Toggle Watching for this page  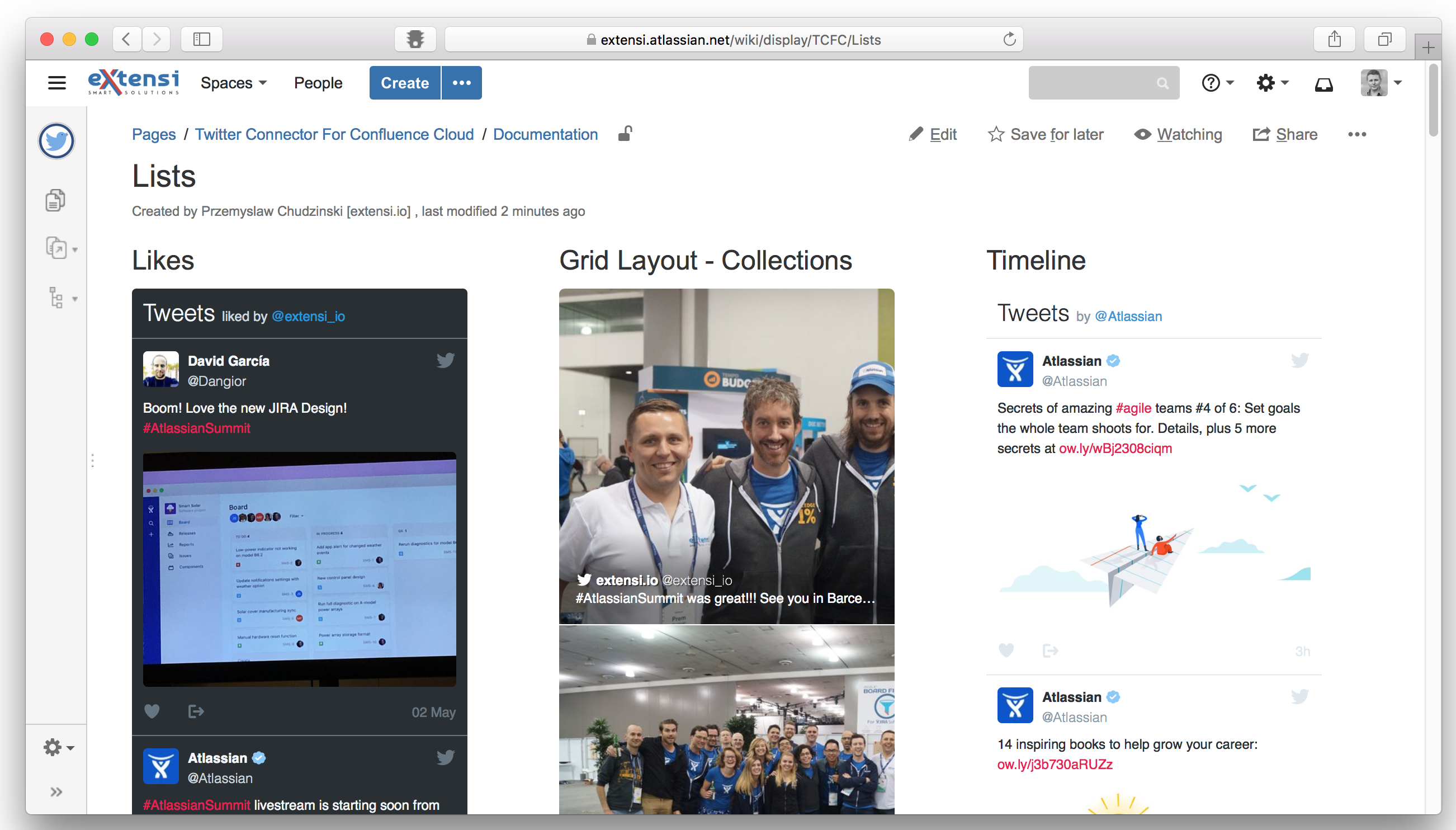click(1179, 135)
